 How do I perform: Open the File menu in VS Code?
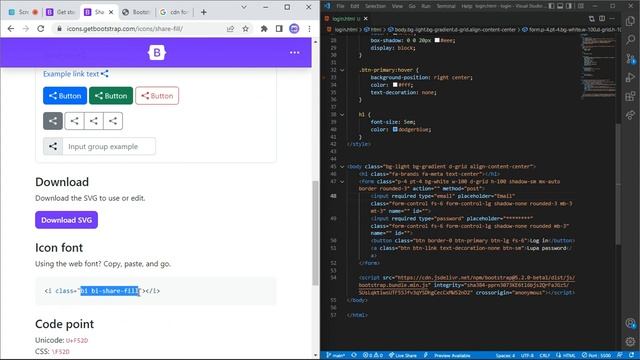click(340, 6)
